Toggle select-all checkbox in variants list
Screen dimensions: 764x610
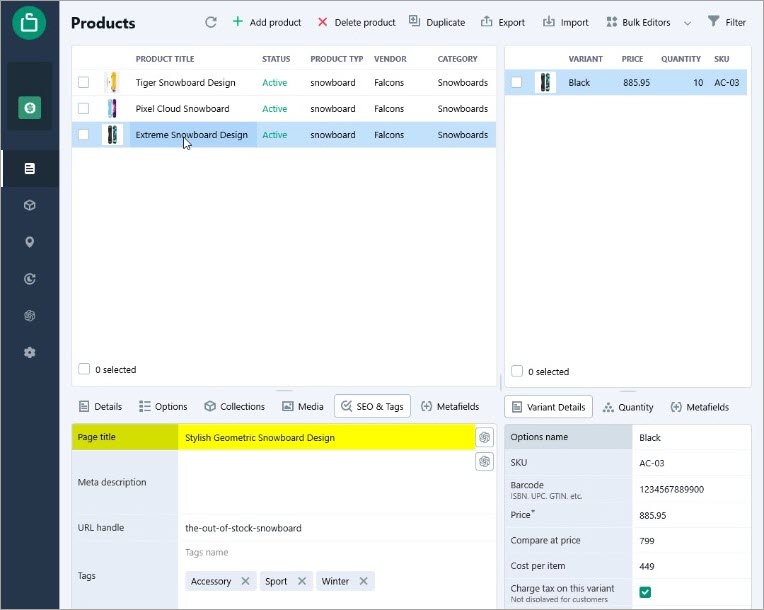coord(517,371)
